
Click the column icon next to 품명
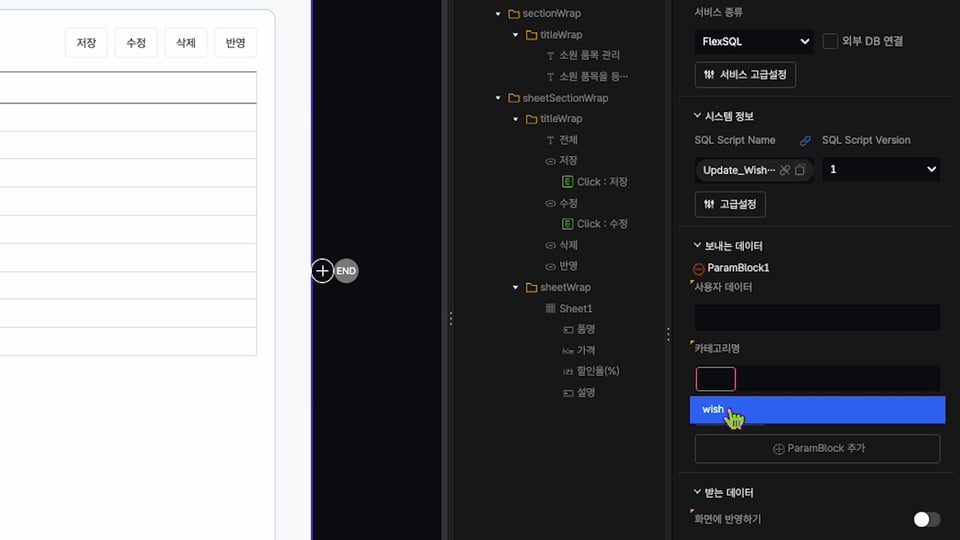[x=568, y=329]
